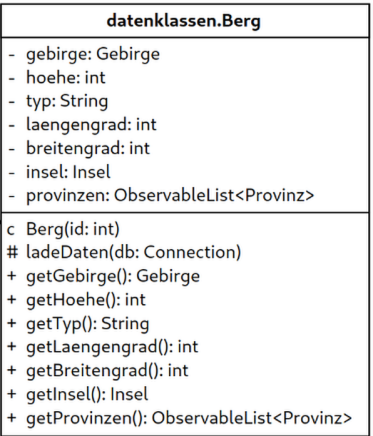Viewport: 373px width, 436px height.
Task: Select the getInsel(): Insel method
Action: pyautogui.click(x=87, y=394)
